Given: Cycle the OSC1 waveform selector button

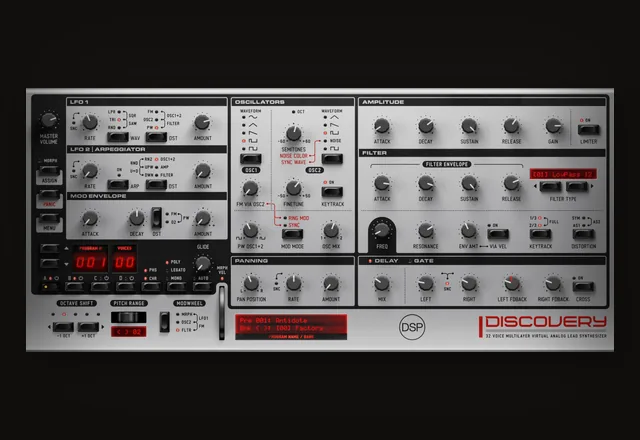Looking at the screenshot, I should tap(251, 158).
